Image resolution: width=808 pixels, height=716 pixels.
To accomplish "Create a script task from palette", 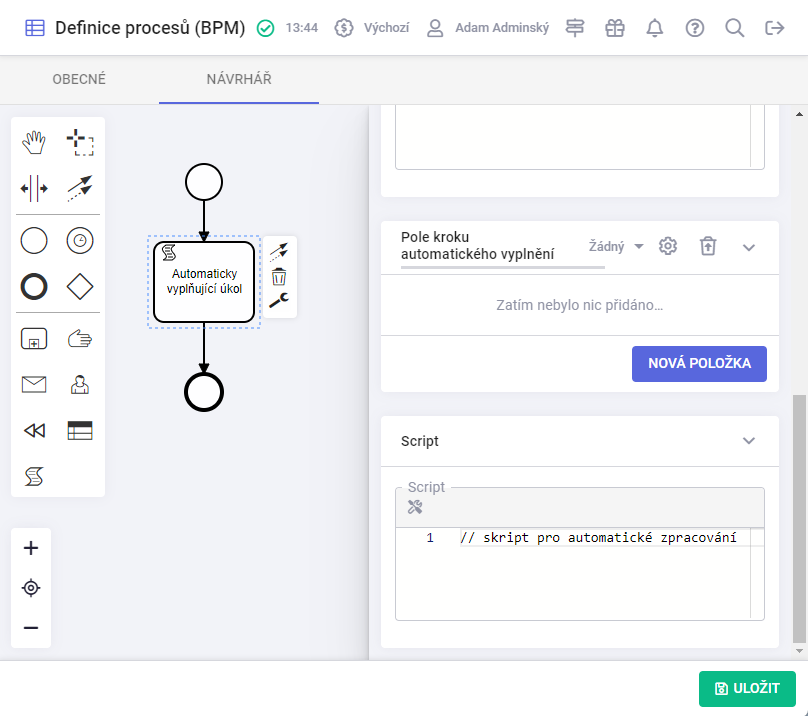I will coord(34,476).
